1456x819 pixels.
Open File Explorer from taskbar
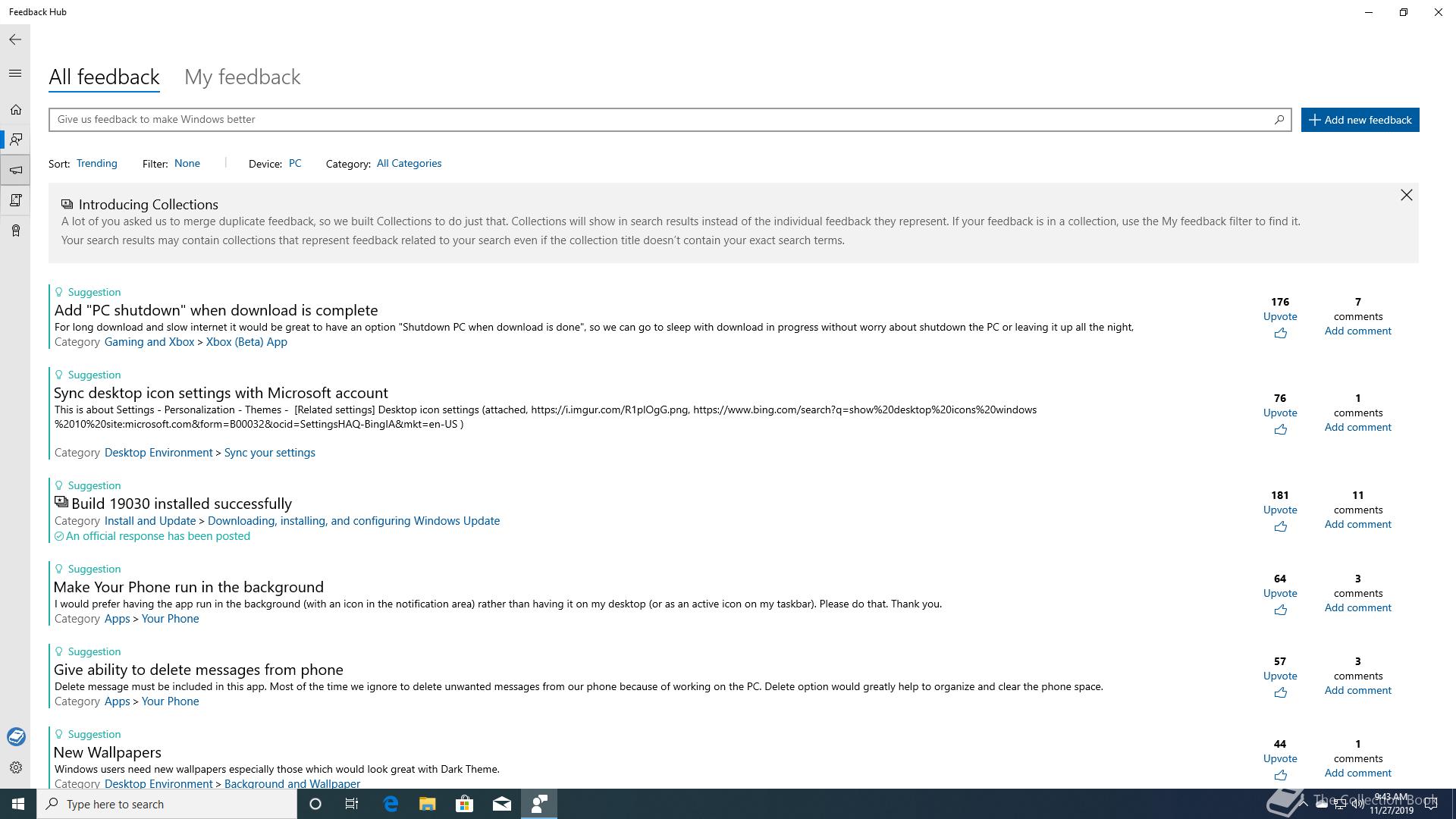point(428,804)
